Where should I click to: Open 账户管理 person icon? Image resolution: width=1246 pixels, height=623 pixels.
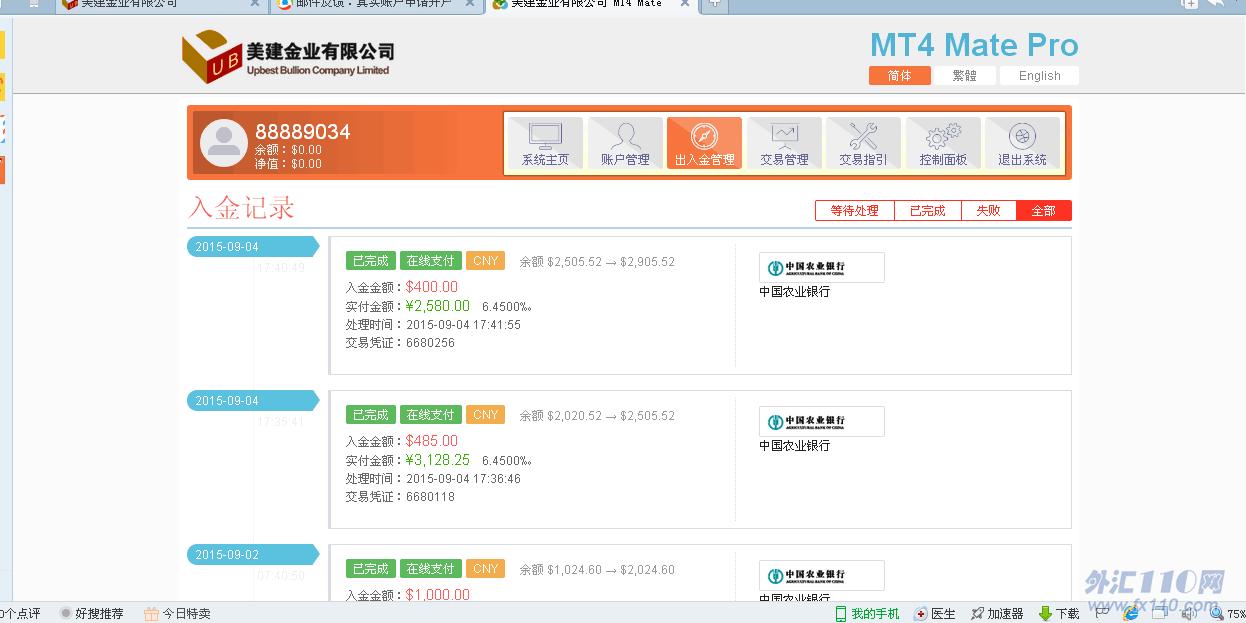click(x=625, y=143)
